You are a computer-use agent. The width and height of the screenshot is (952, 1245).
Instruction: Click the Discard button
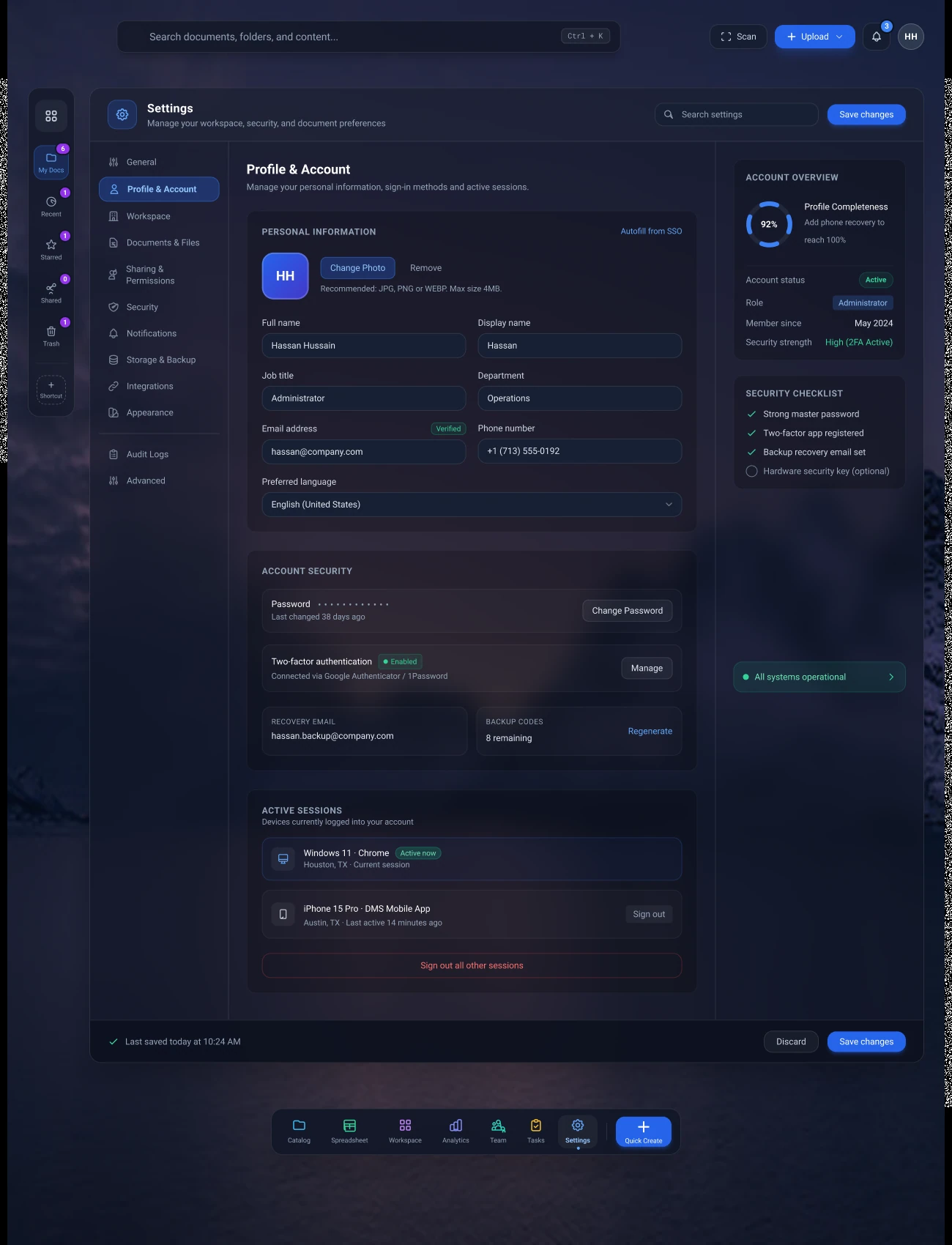(x=791, y=1041)
